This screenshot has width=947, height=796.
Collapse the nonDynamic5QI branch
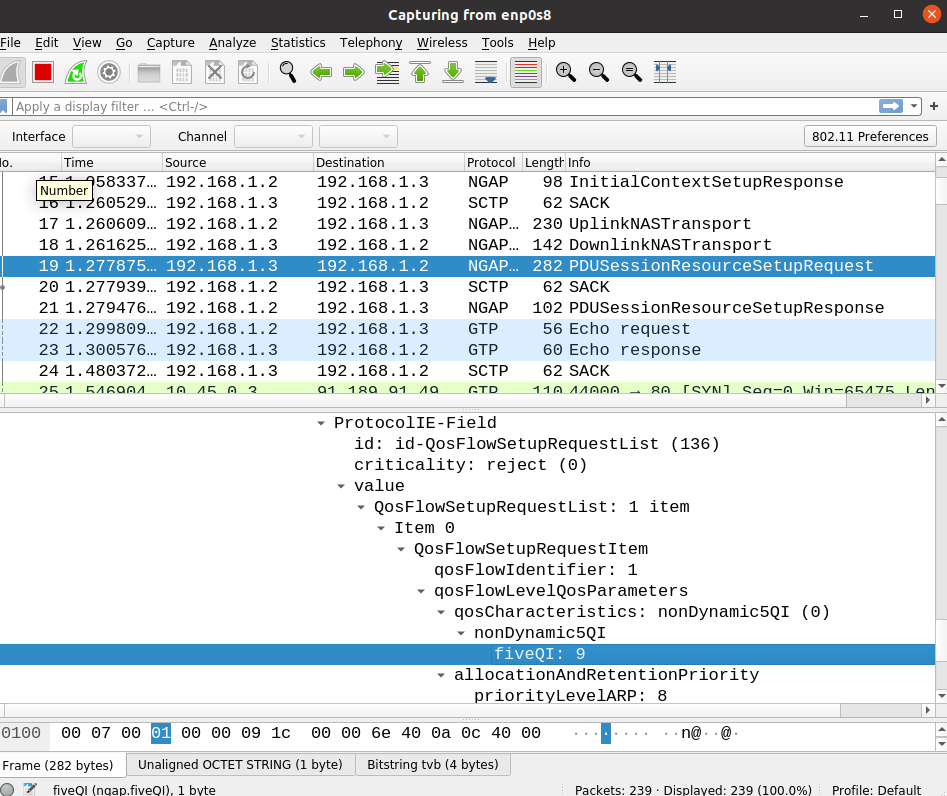click(x=460, y=633)
